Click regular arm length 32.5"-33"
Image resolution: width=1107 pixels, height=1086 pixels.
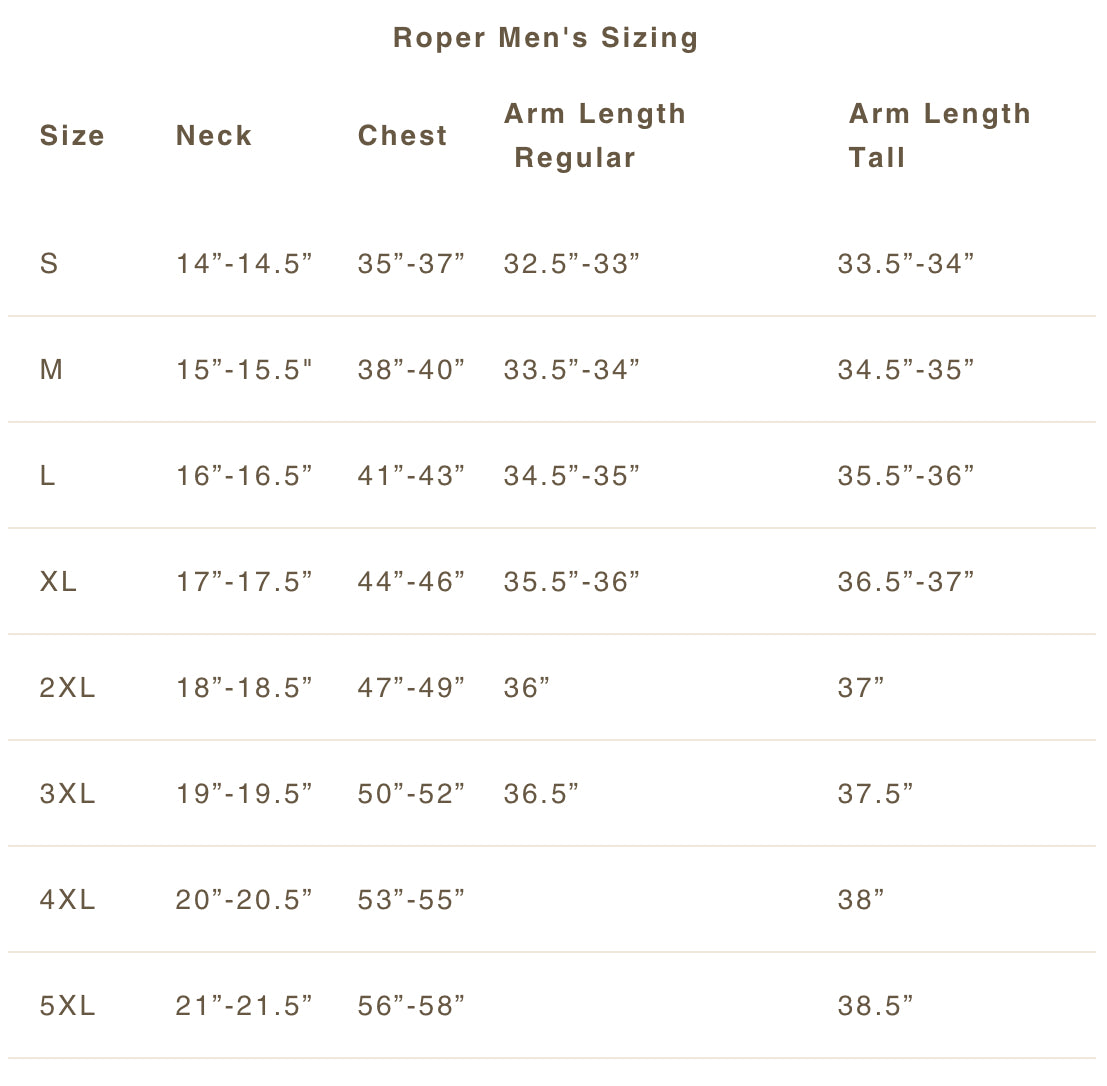point(571,264)
